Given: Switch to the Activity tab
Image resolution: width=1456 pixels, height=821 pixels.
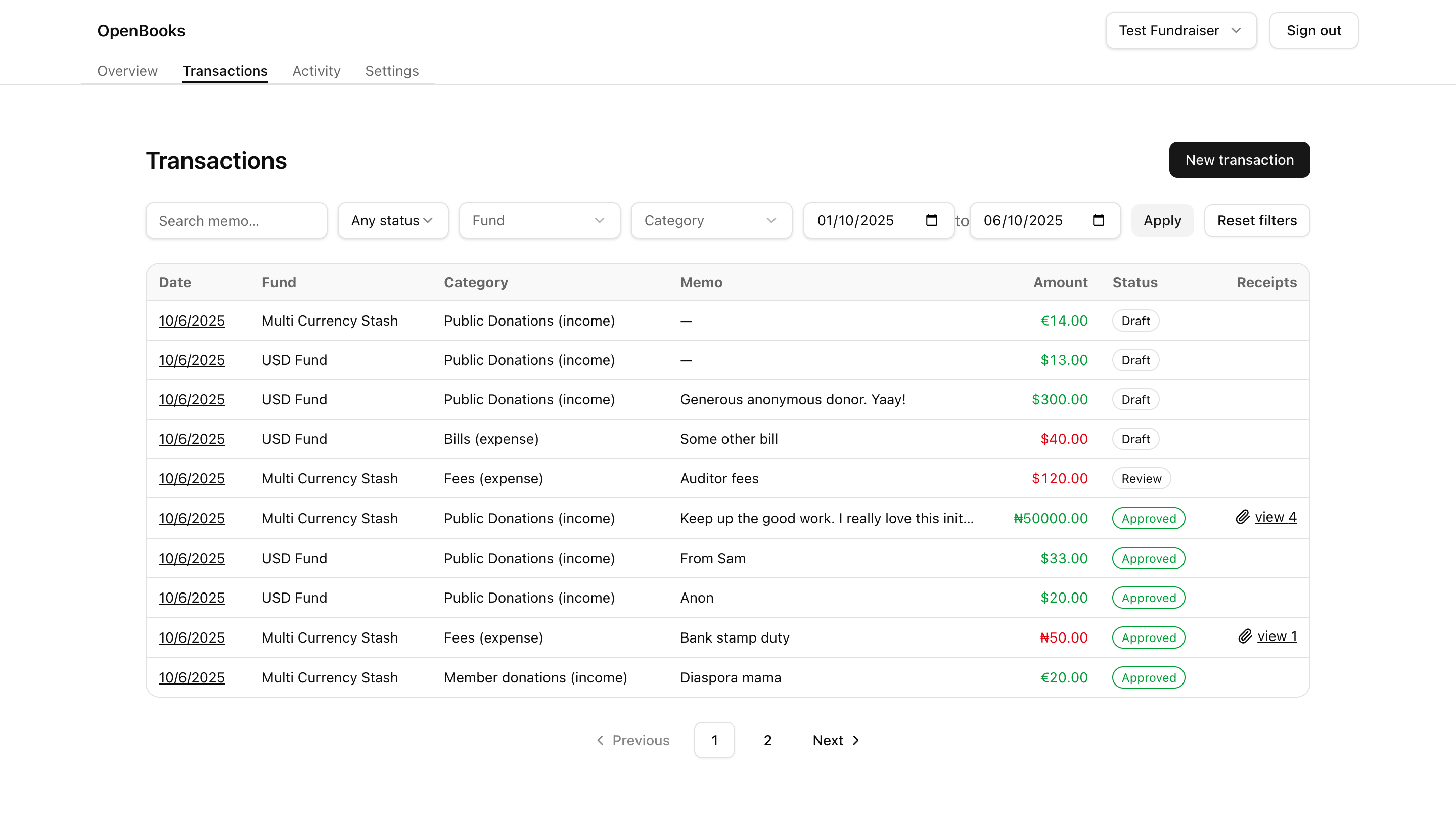Looking at the screenshot, I should click(316, 71).
